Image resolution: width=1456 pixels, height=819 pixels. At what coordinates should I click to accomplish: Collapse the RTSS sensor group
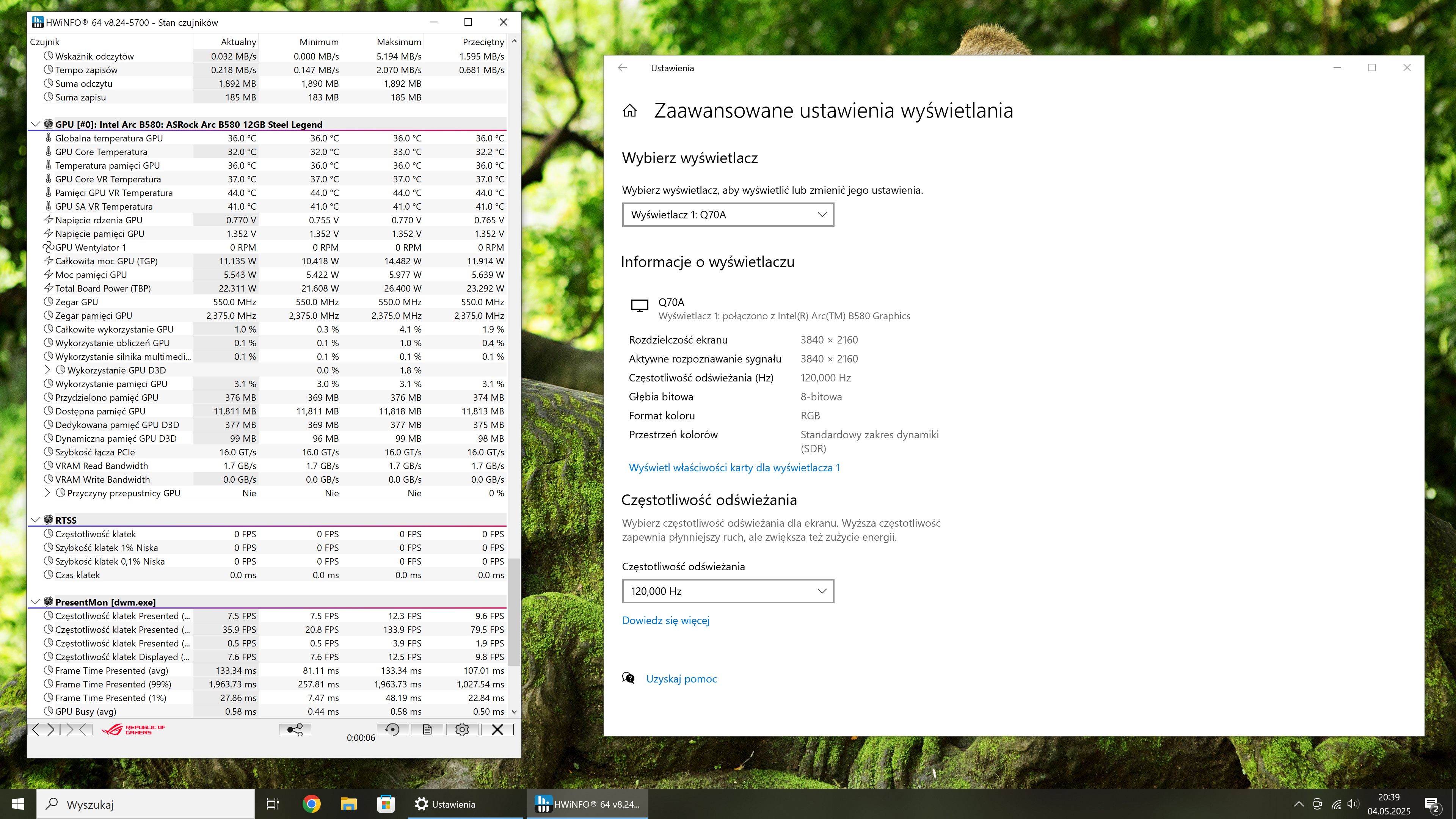coord(35,520)
